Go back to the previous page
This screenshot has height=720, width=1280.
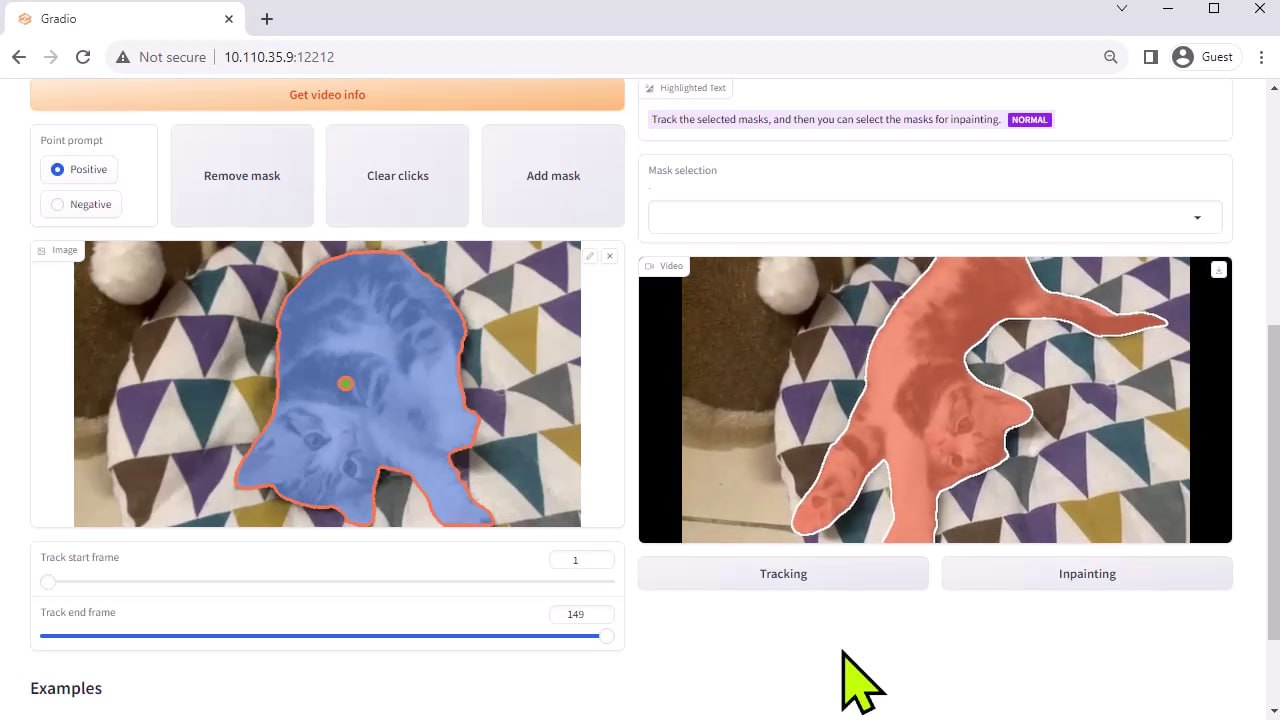[x=19, y=57]
